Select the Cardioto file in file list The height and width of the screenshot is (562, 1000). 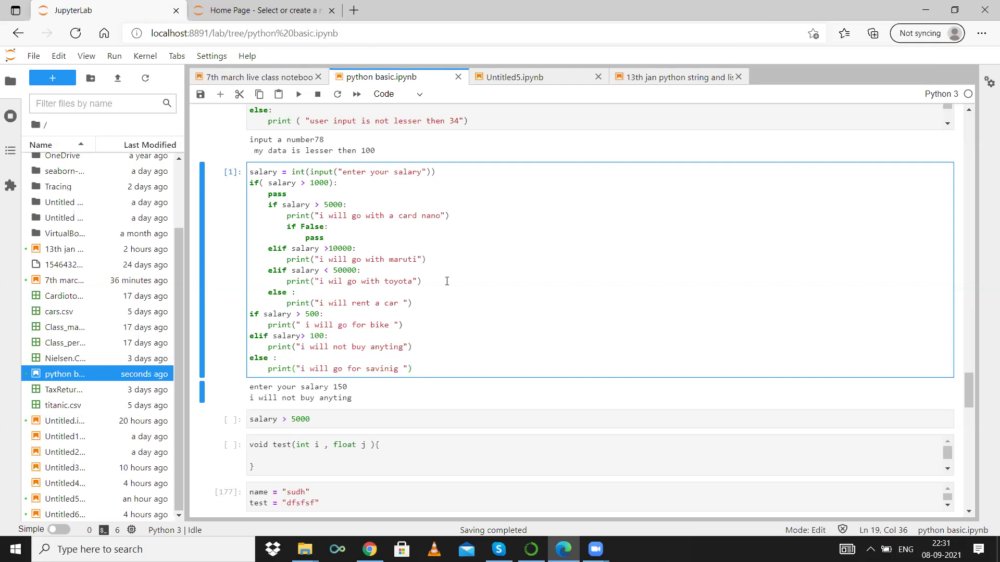99,296
